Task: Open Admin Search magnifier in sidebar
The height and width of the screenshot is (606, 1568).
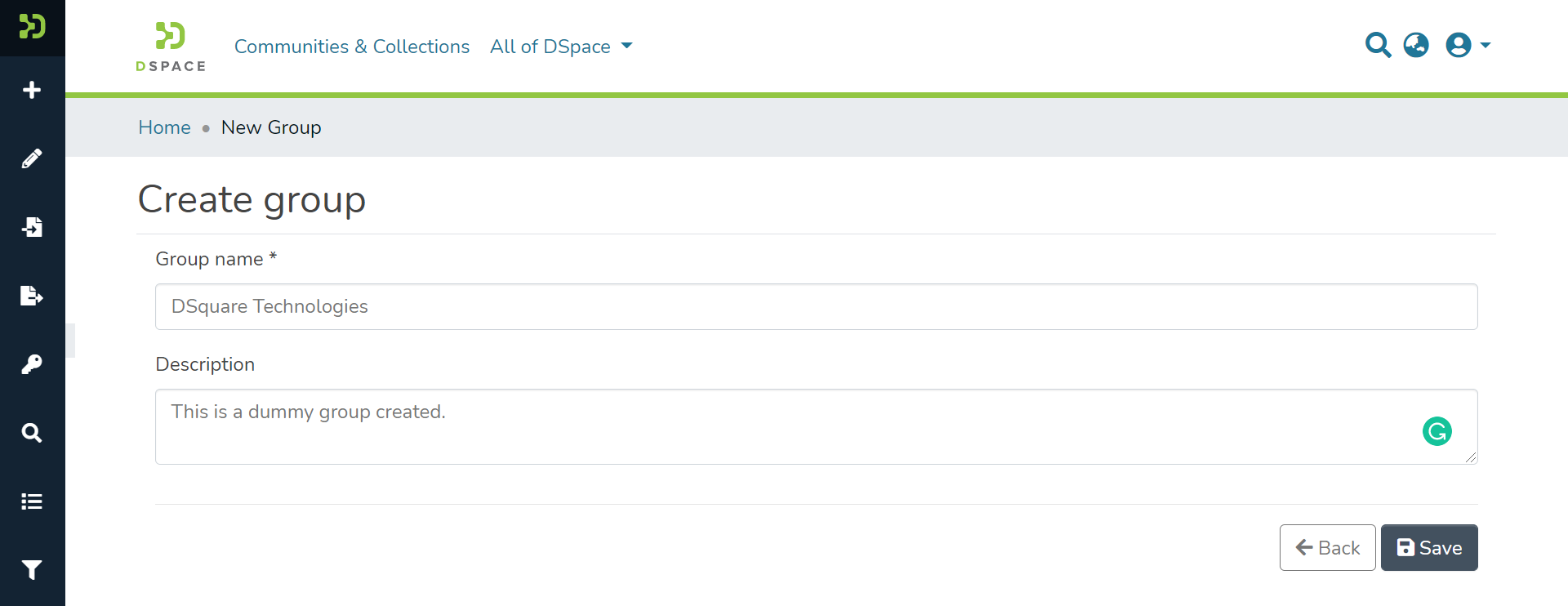Action: coord(32,433)
